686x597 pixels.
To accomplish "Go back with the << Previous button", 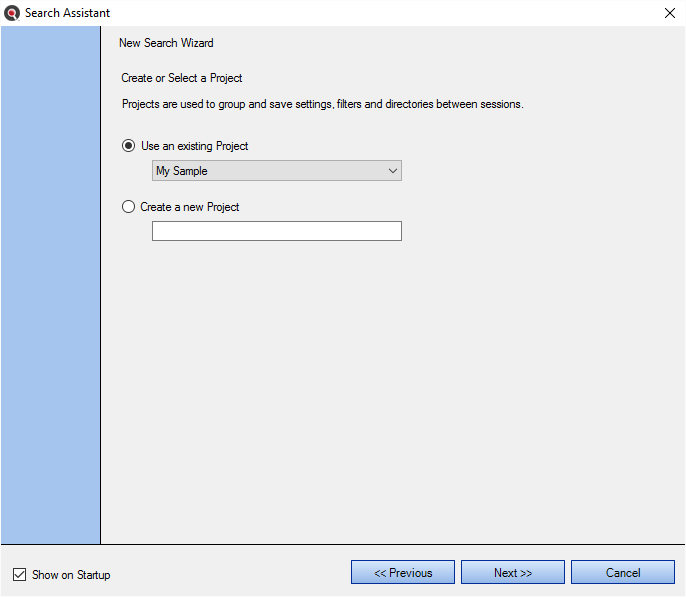I will tap(402, 572).
